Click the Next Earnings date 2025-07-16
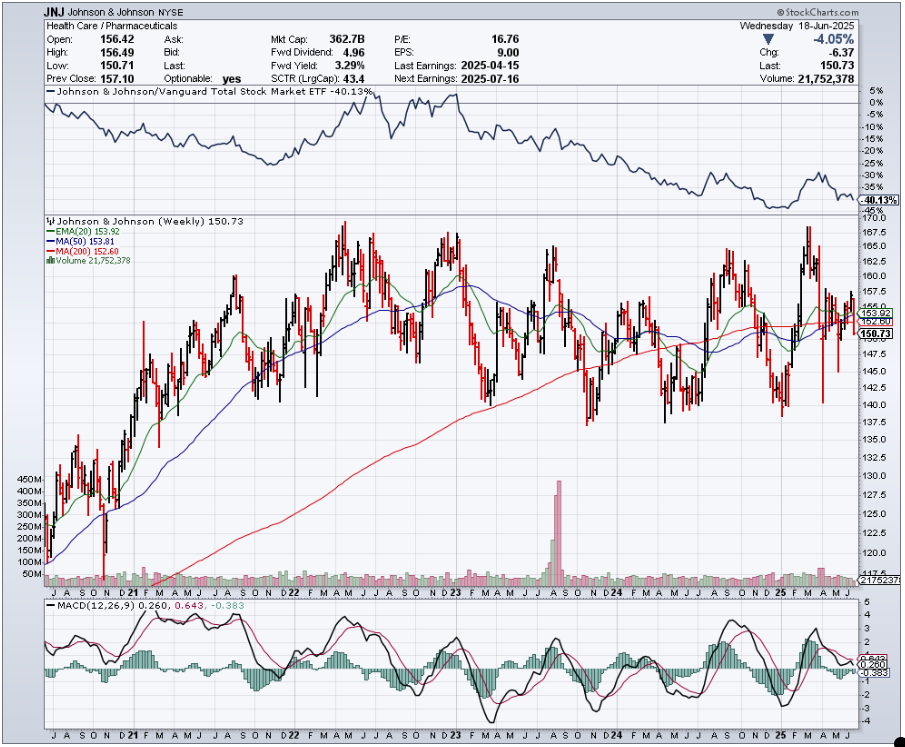The width and height of the screenshot is (905, 747). coord(489,79)
